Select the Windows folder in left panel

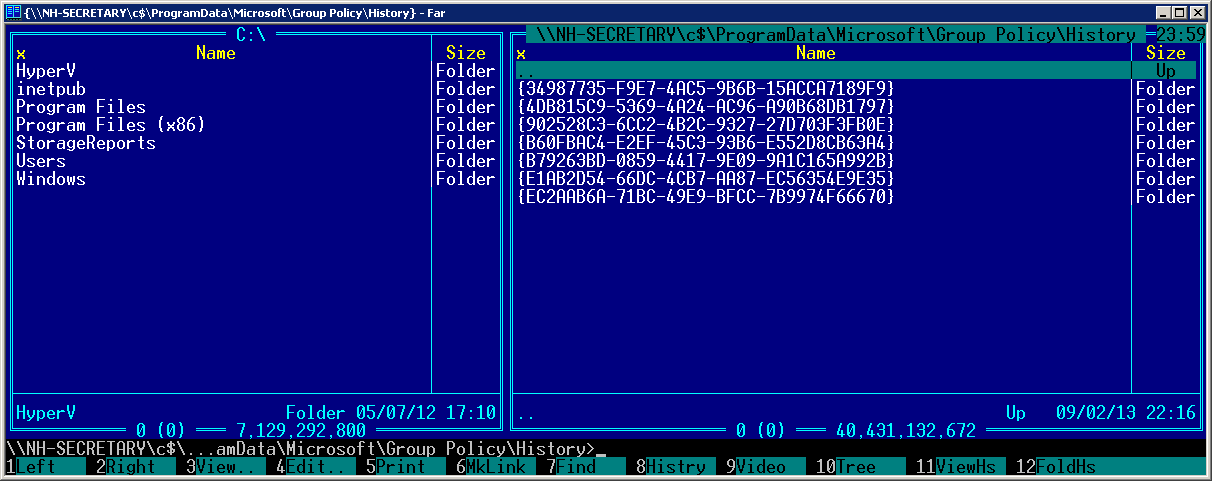pos(51,179)
